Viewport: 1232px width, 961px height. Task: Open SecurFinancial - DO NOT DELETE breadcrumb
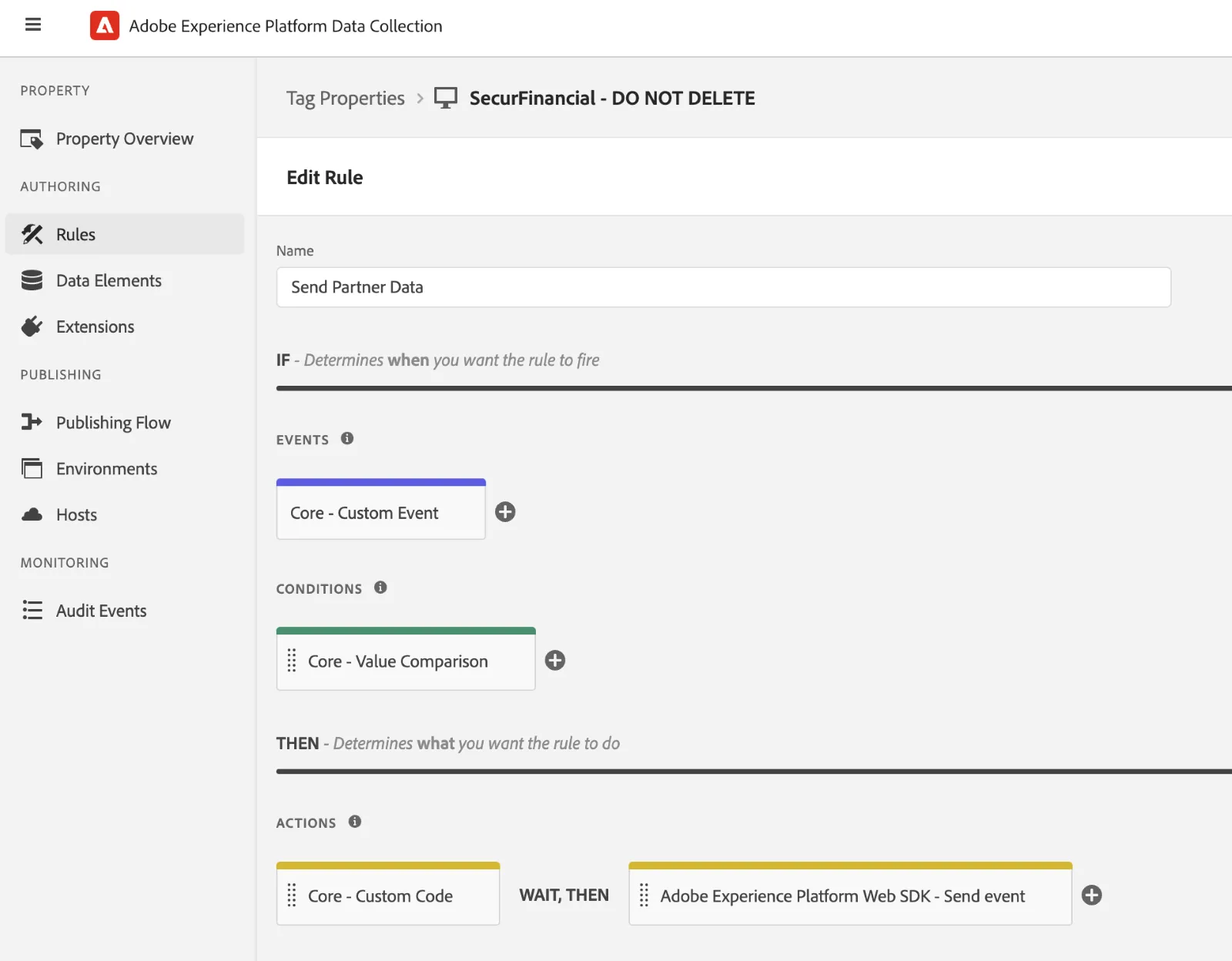coord(612,98)
